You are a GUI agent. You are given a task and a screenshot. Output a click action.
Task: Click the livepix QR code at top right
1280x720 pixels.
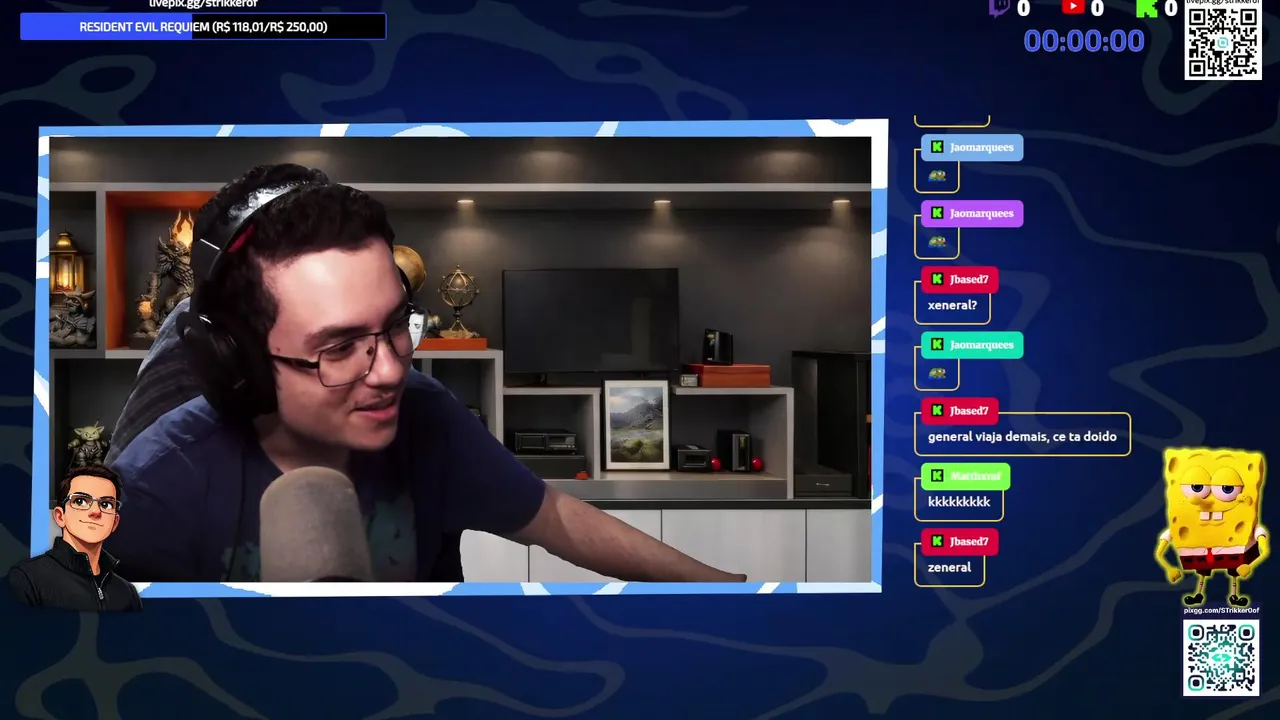[x=1222, y=43]
